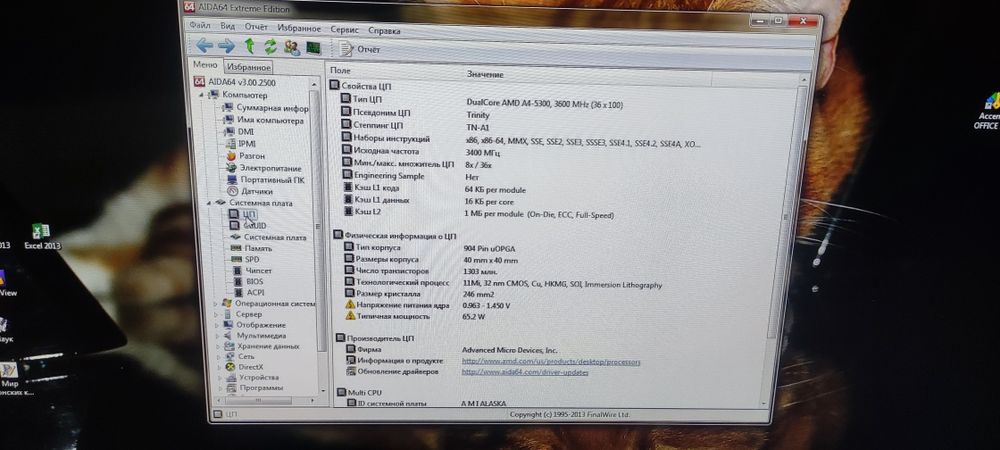The height and width of the screenshot is (450, 1000).
Task: Open the users icon in toolbar
Action: click(x=292, y=47)
